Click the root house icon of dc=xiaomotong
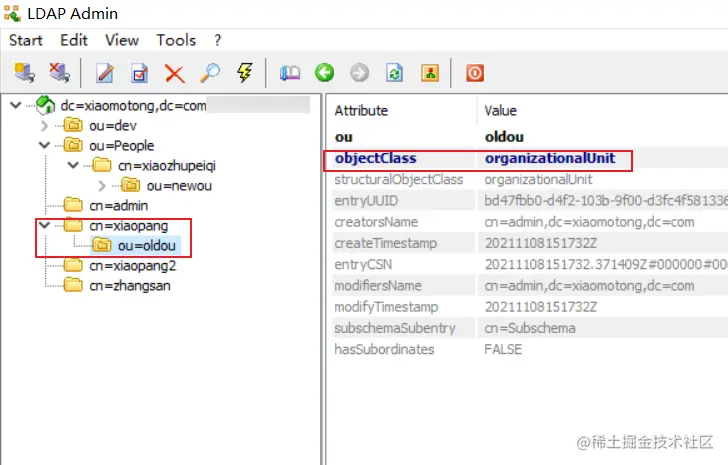728x465 pixels. coord(46,105)
